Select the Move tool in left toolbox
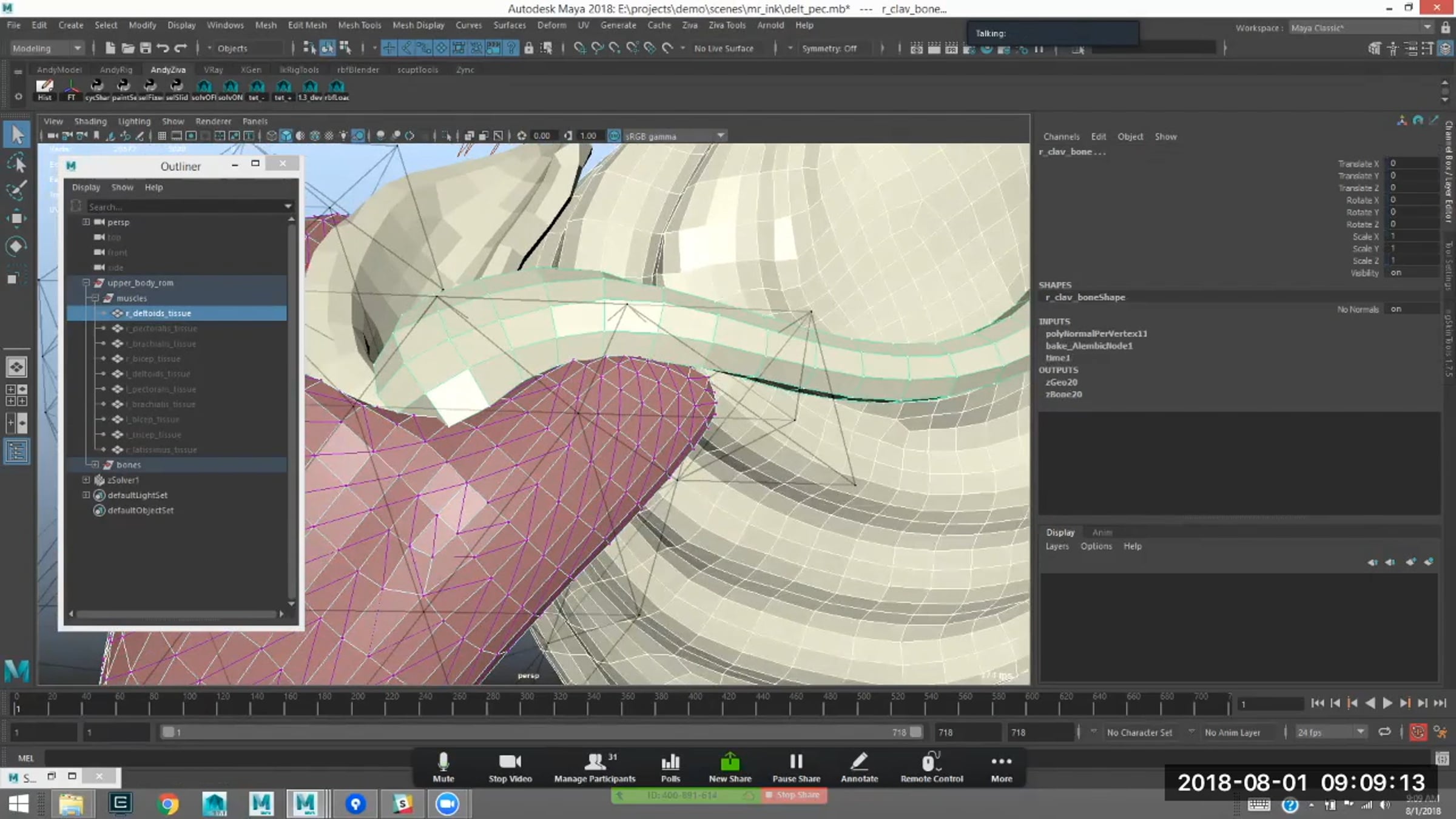 click(16, 218)
